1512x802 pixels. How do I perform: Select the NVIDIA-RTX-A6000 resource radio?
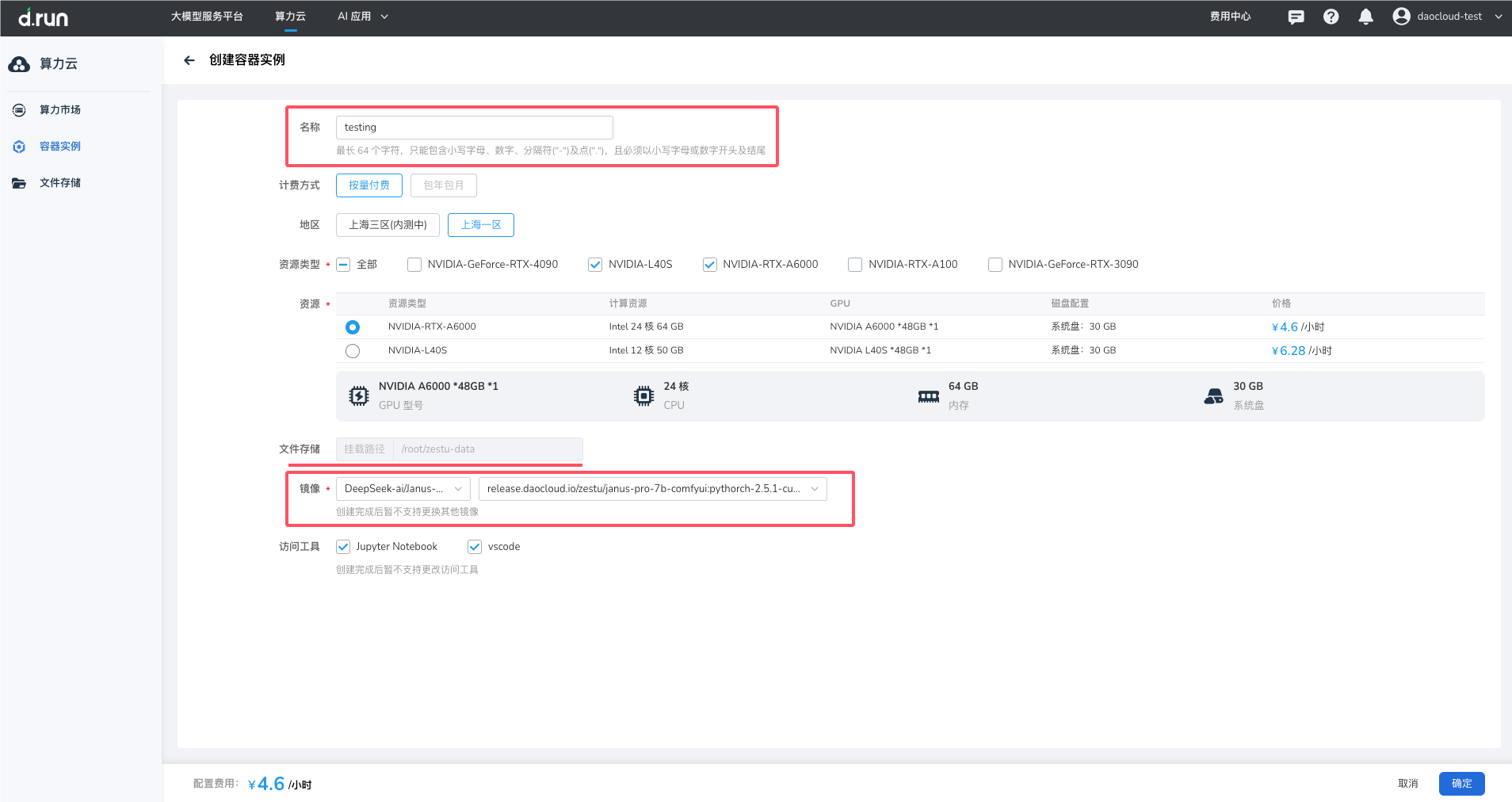tap(353, 327)
